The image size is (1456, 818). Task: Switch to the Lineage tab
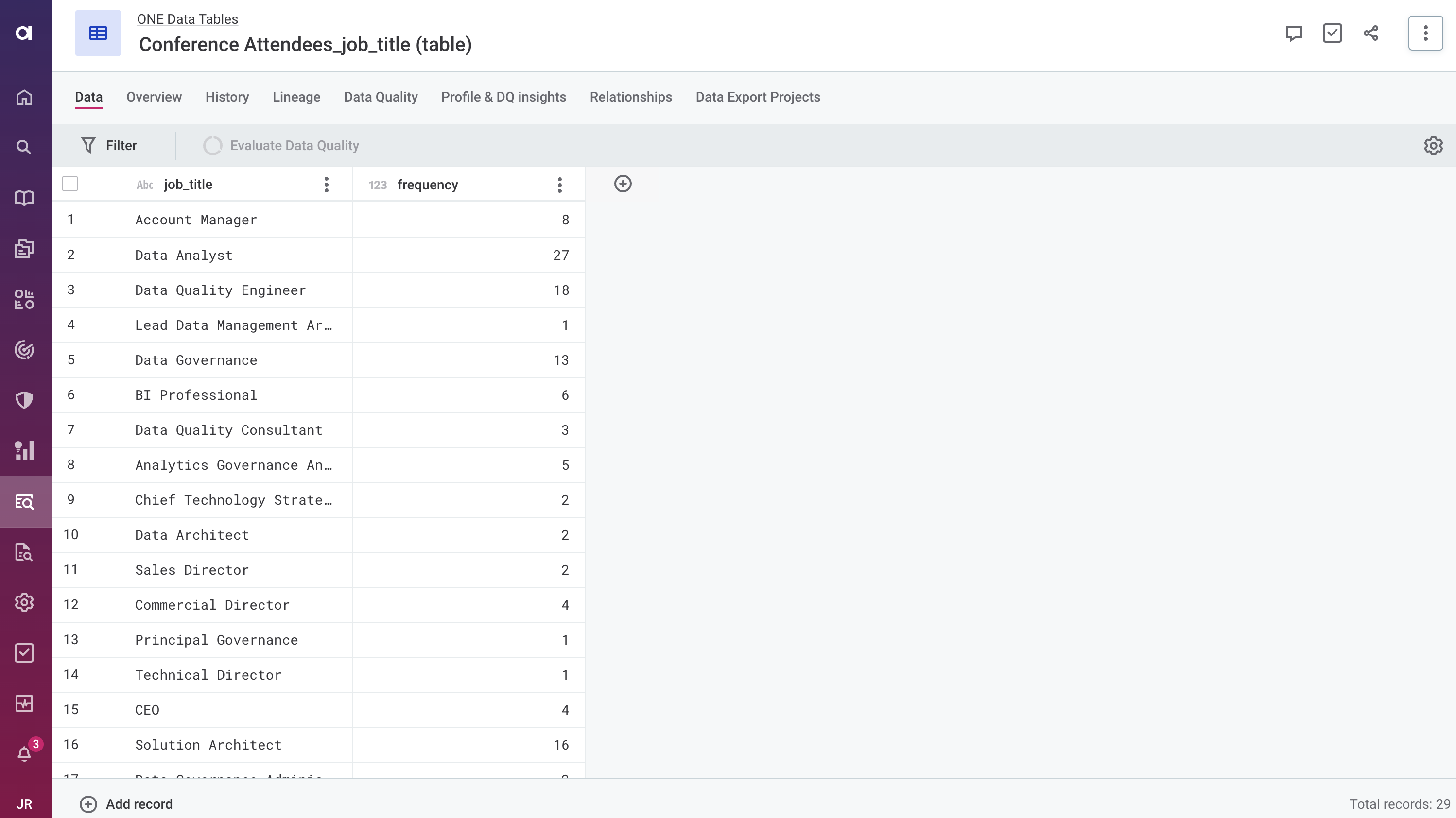296,96
